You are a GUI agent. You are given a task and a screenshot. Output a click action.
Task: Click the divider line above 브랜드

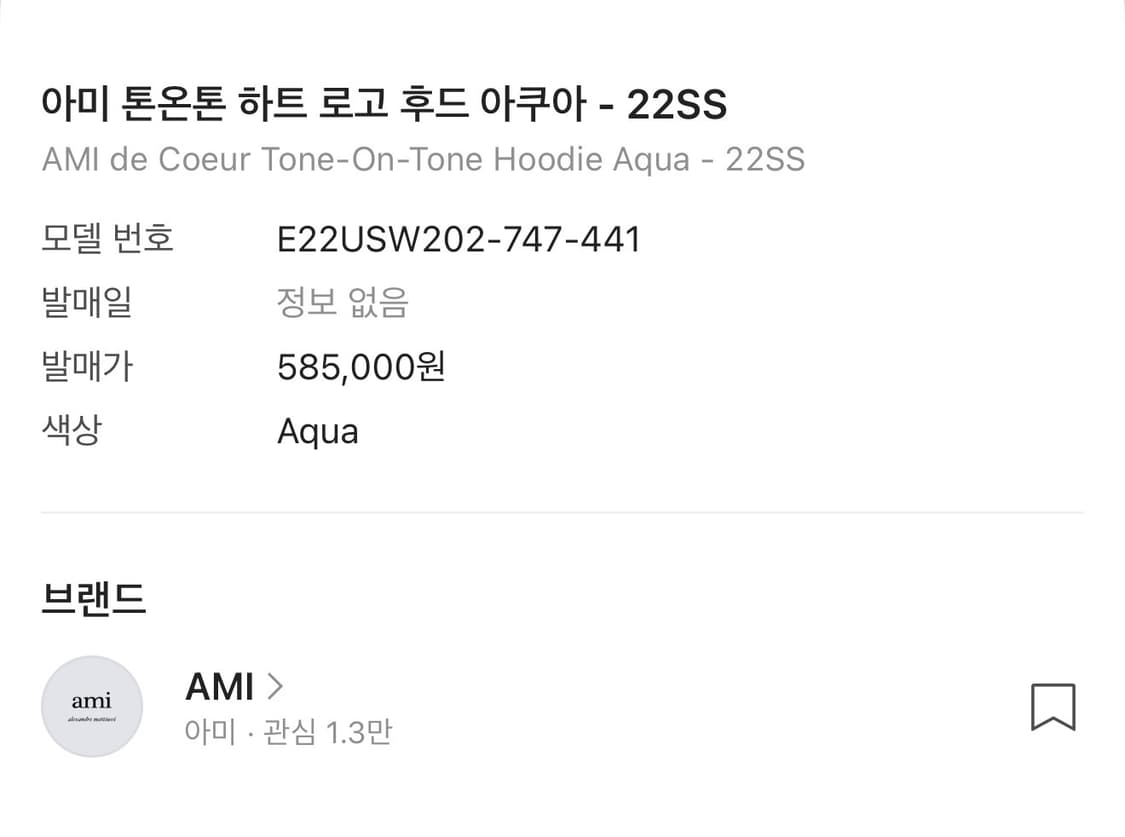(562, 513)
